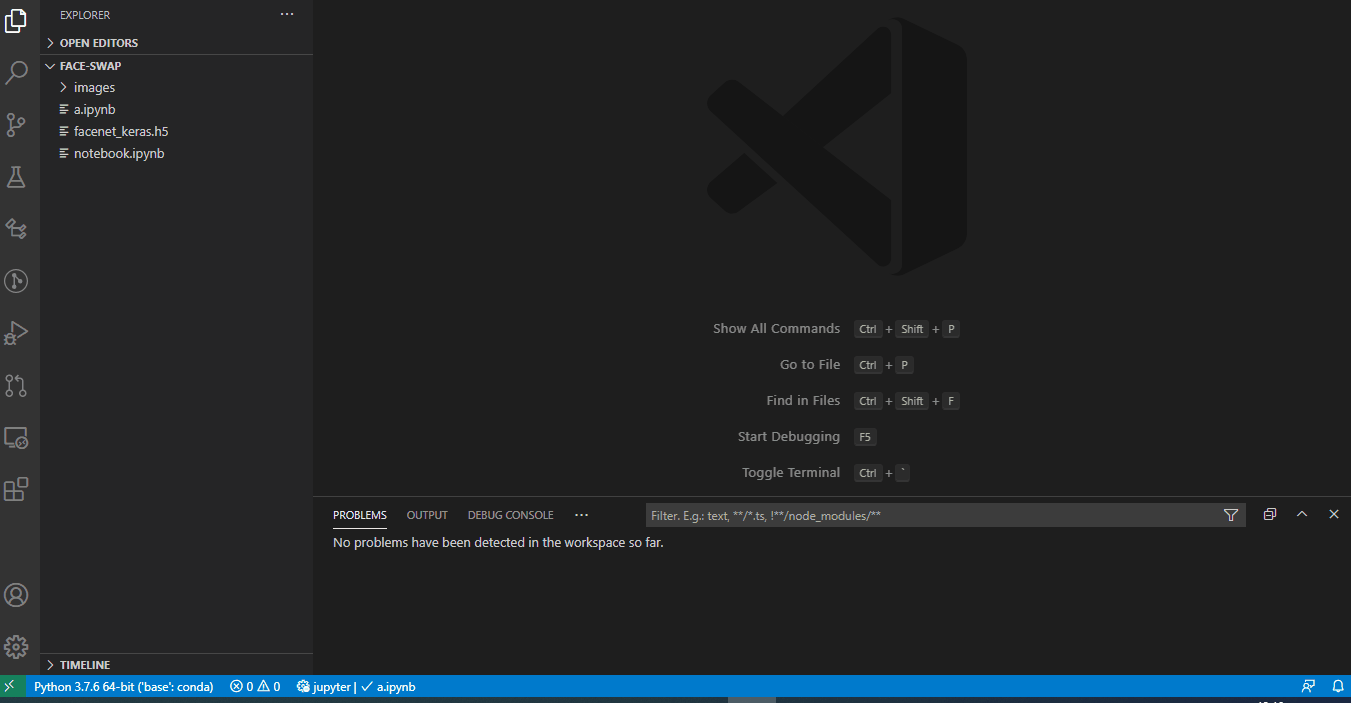This screenshot has width=1351, height=703.
Task: Open a.ipynb in the explorer
Action: click(176, 110)
